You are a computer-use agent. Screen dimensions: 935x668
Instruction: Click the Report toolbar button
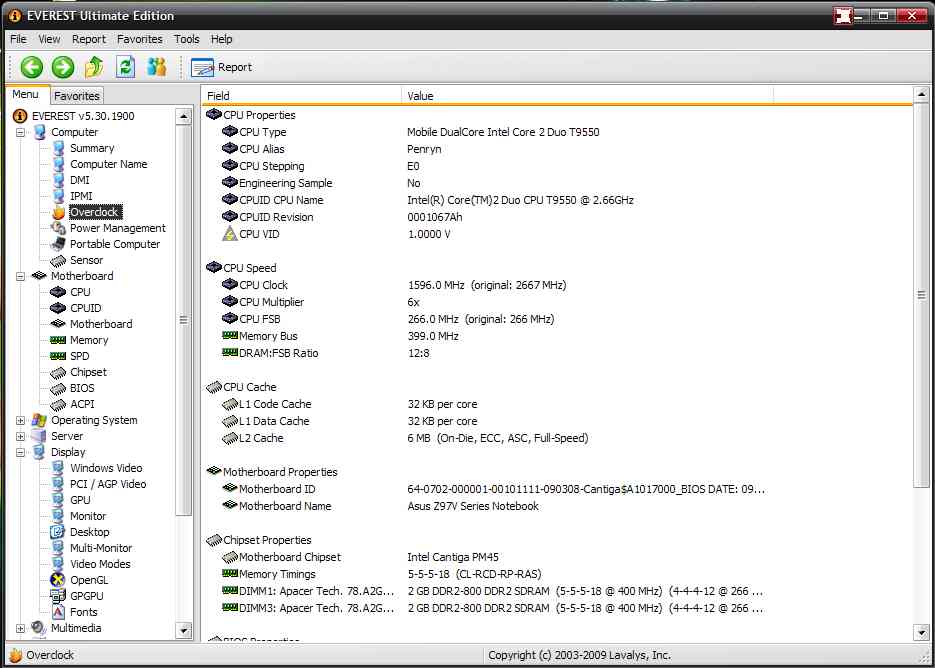point(221,67)
